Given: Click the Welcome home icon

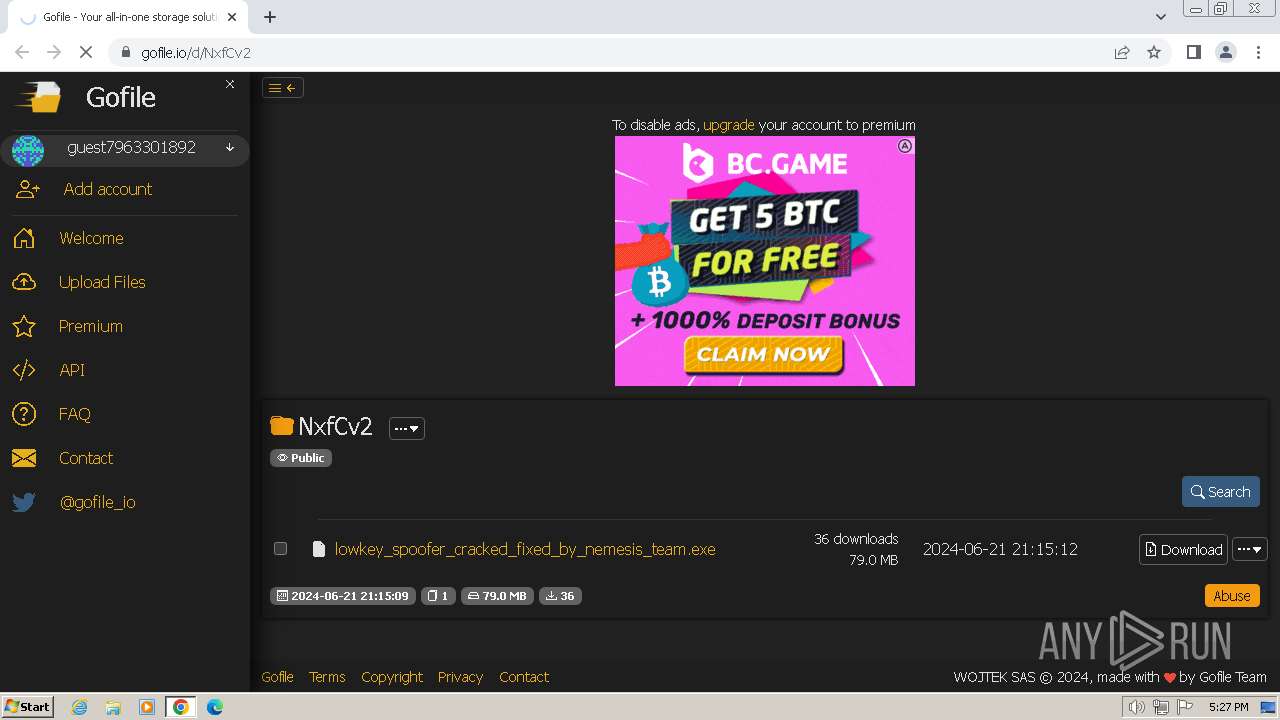Looking at the screenshot, I should pos(24,238).
